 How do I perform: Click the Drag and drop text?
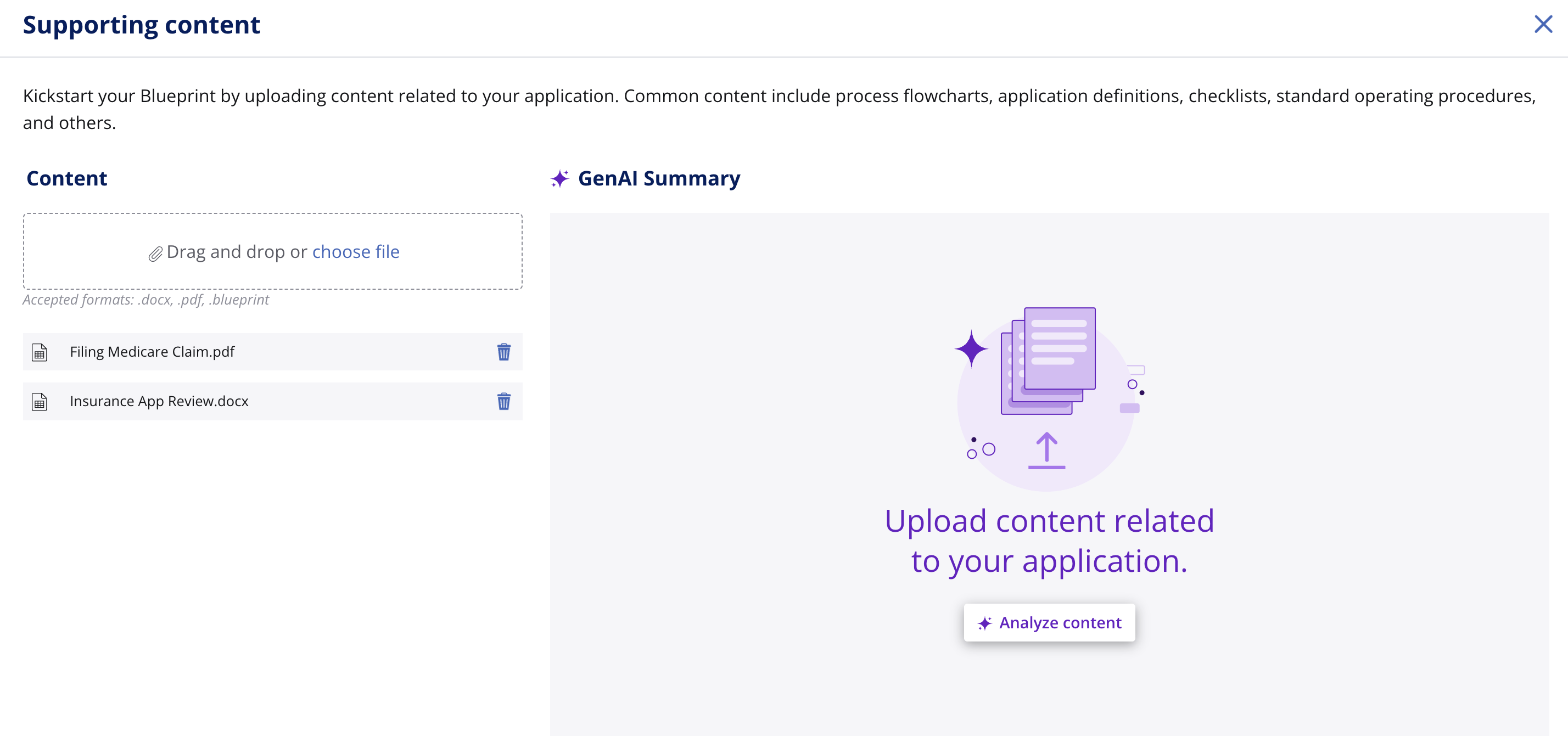coord(237,251)
